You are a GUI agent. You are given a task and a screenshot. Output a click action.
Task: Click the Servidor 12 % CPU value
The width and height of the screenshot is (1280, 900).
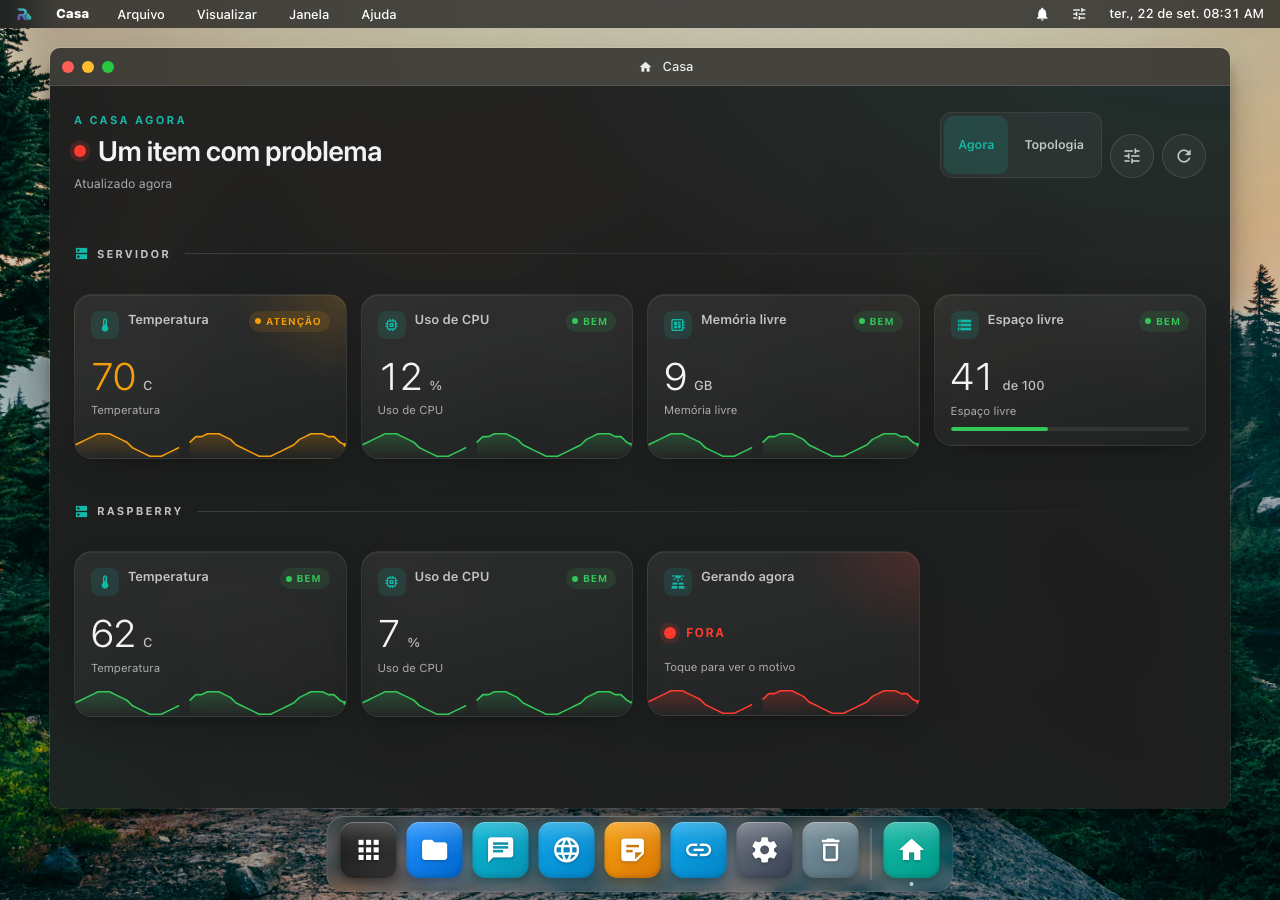[x=410, y=378]
